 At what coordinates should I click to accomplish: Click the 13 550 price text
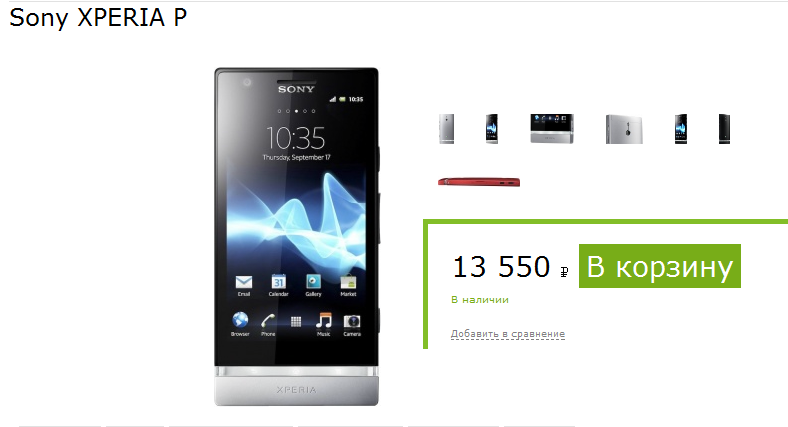pyautogui.click(x=502, y=266)
